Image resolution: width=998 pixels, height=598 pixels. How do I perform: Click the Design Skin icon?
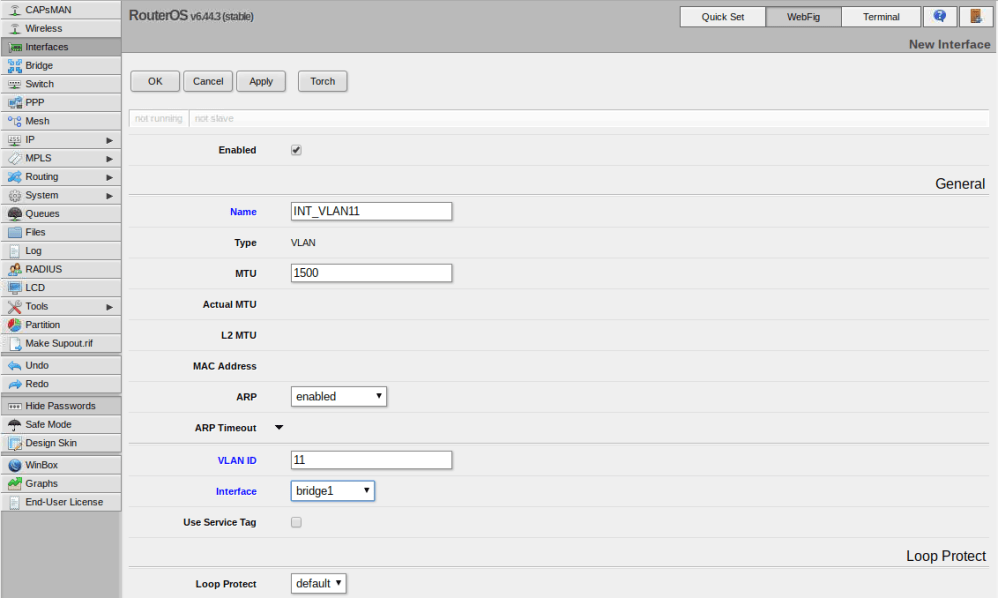(x=15, y=443)
